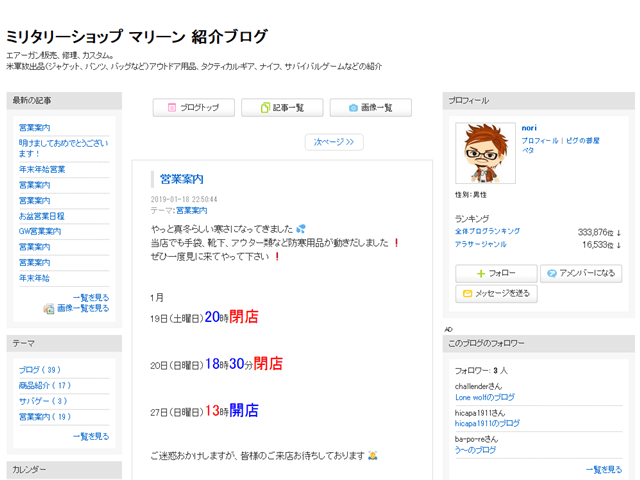Click the ミリタリーショップ マリーン blog title
The image size is (640, 480).
pyautogui.click(x=137, y=37)
